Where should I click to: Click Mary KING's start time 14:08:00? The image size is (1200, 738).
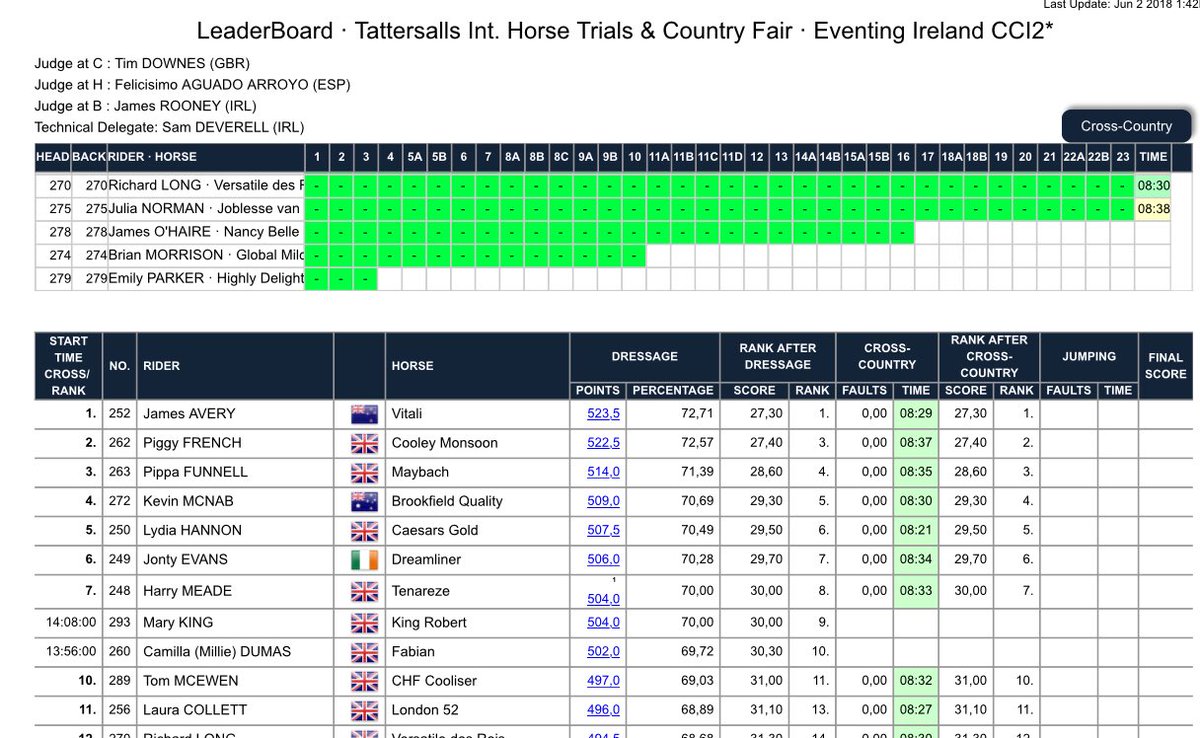(x=71, y=622)
